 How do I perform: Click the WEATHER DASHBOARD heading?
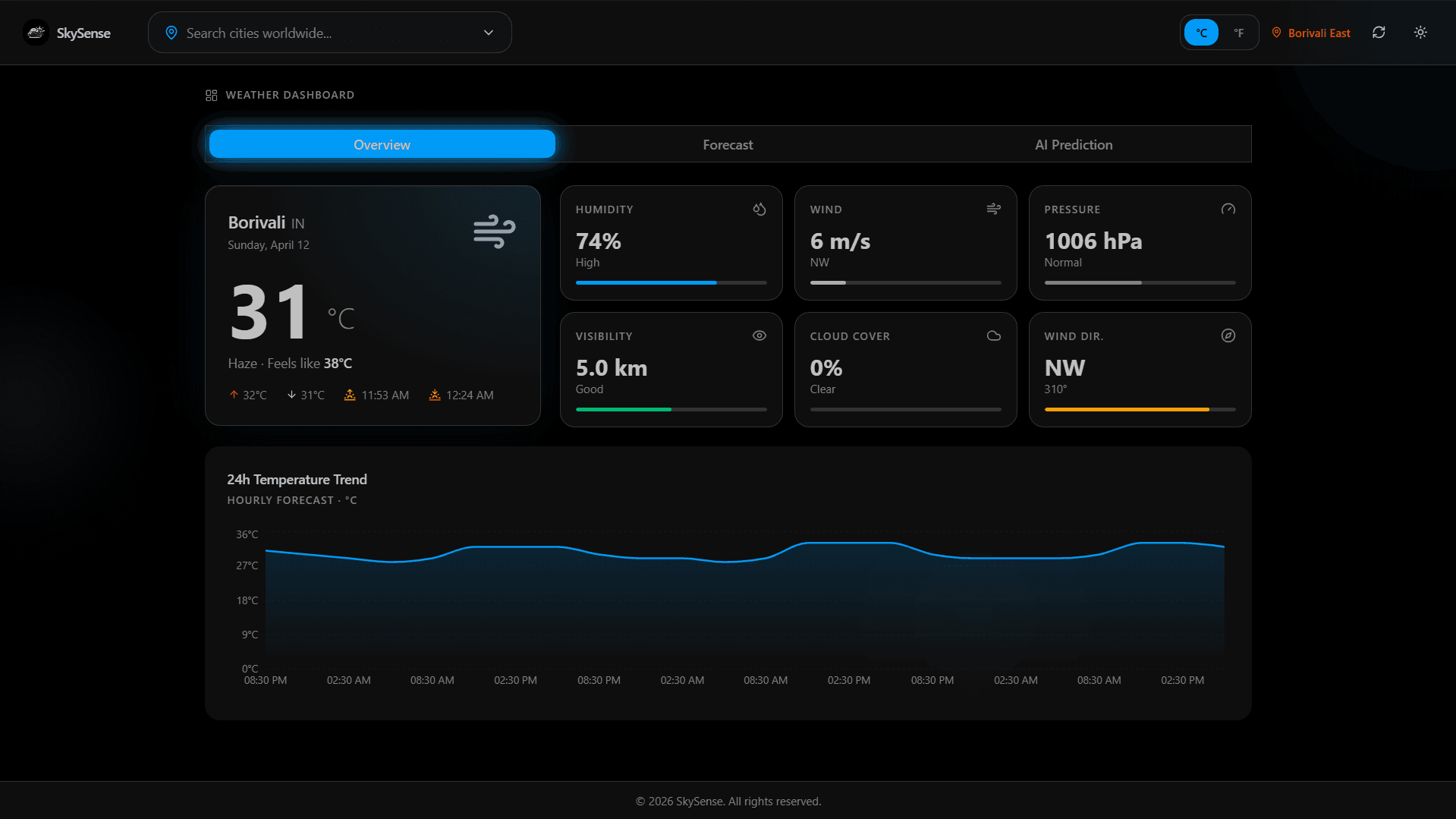[x=290, y=95]
